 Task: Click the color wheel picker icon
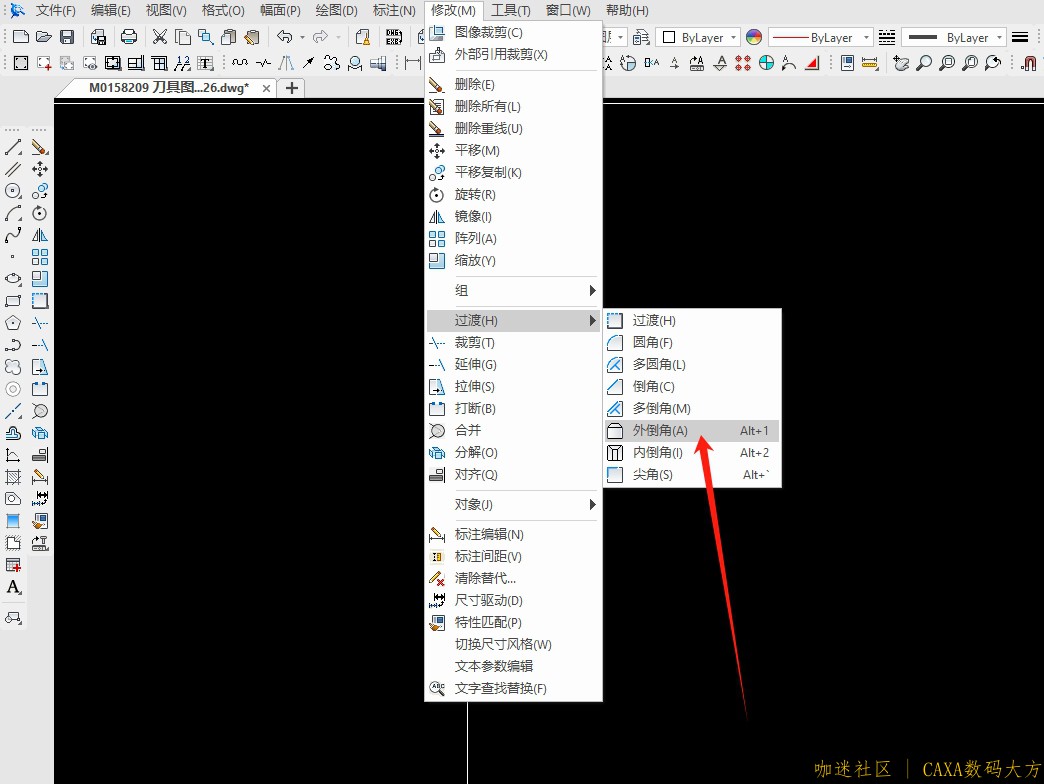(x=754, y=37)
